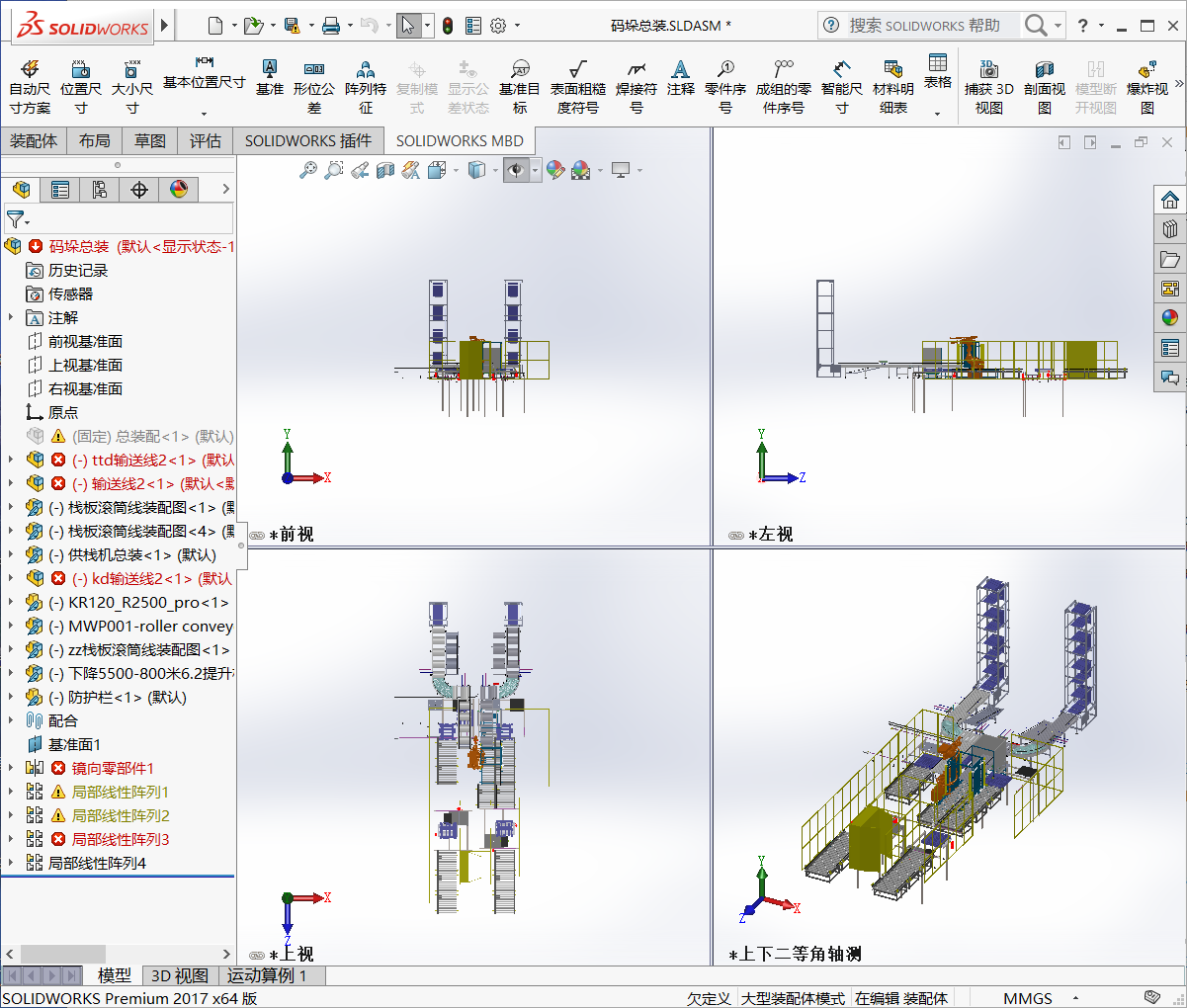1187x1008 pixels.
Task: Click the link icon beside *前视 view
Action: click(257, 535)
